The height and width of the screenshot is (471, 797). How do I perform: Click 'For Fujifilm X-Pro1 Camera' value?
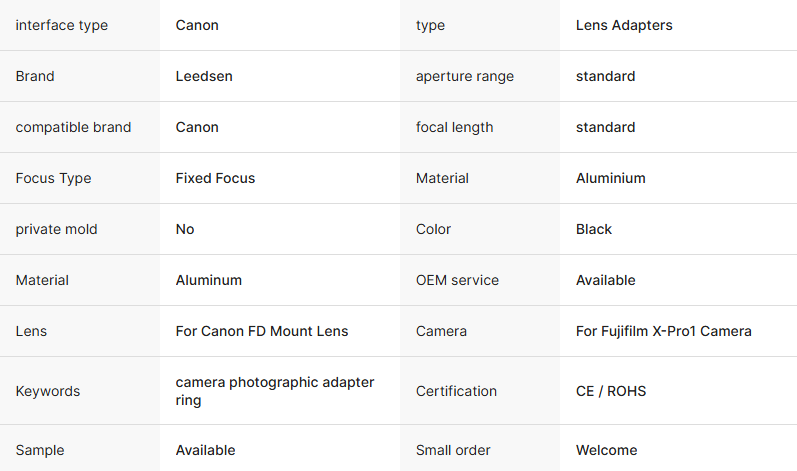[663, 331]
